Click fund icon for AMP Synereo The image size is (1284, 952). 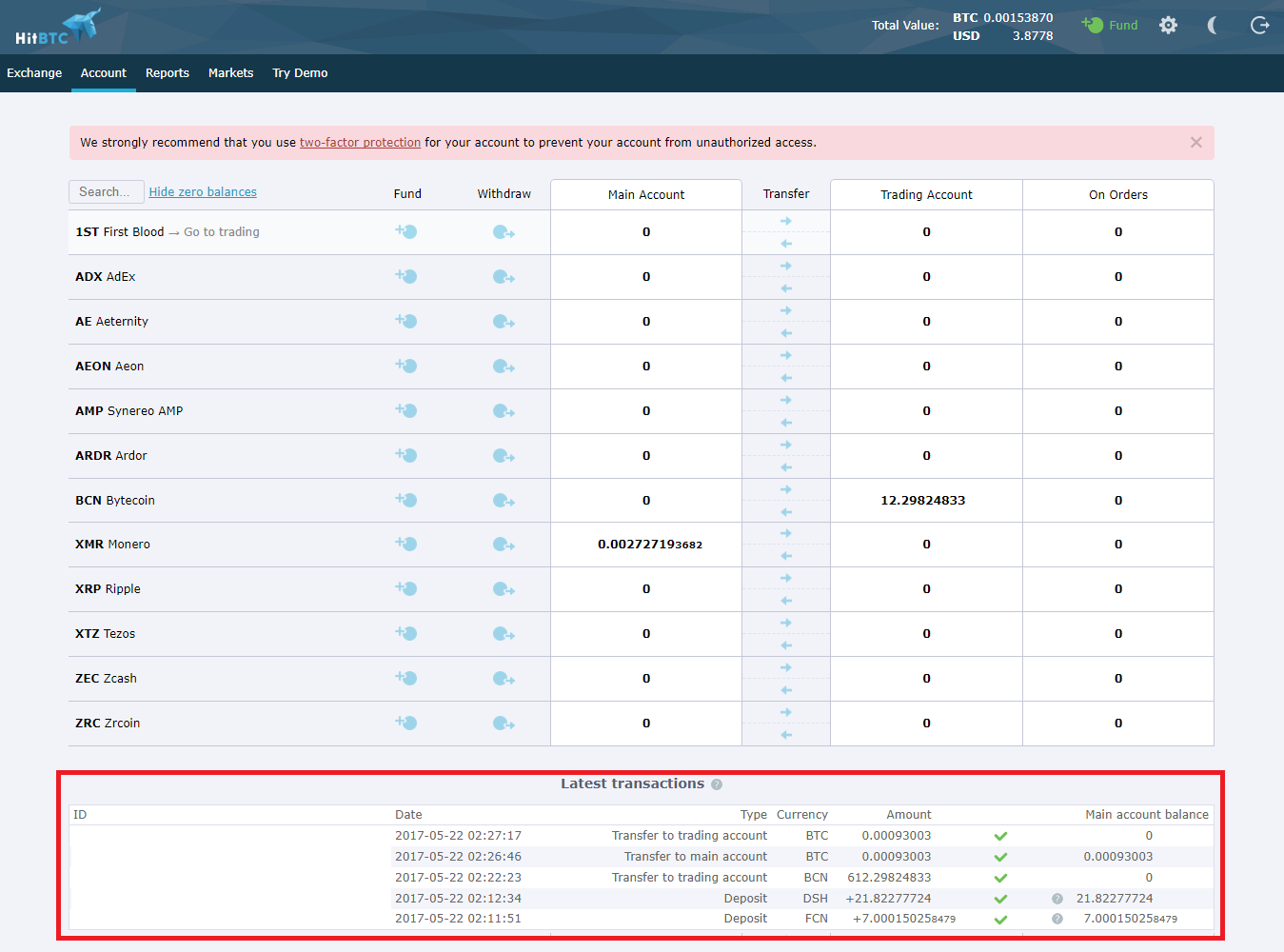click(x=406, y=410)
